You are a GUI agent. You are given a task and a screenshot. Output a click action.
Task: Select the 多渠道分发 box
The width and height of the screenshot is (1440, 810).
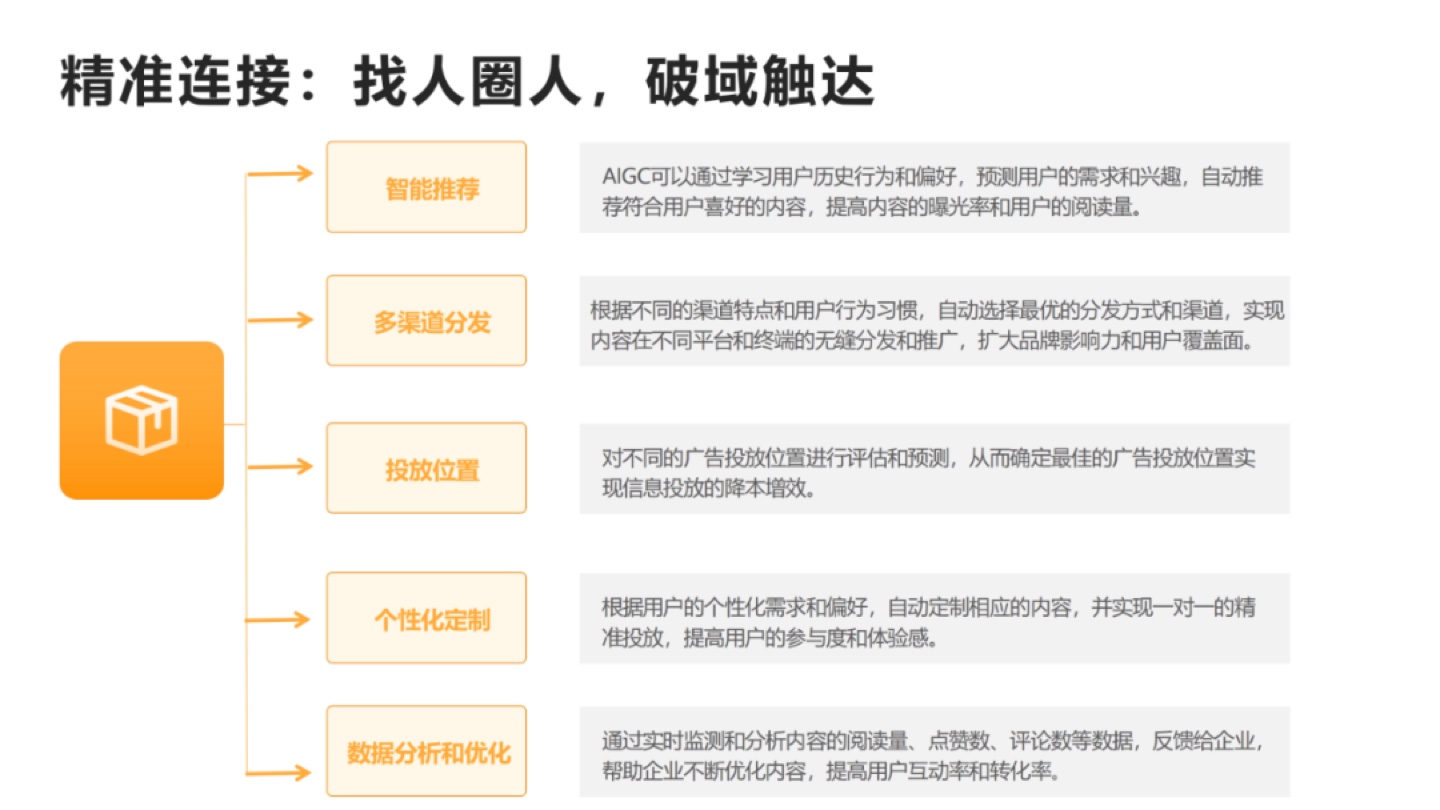click(426, 320)
